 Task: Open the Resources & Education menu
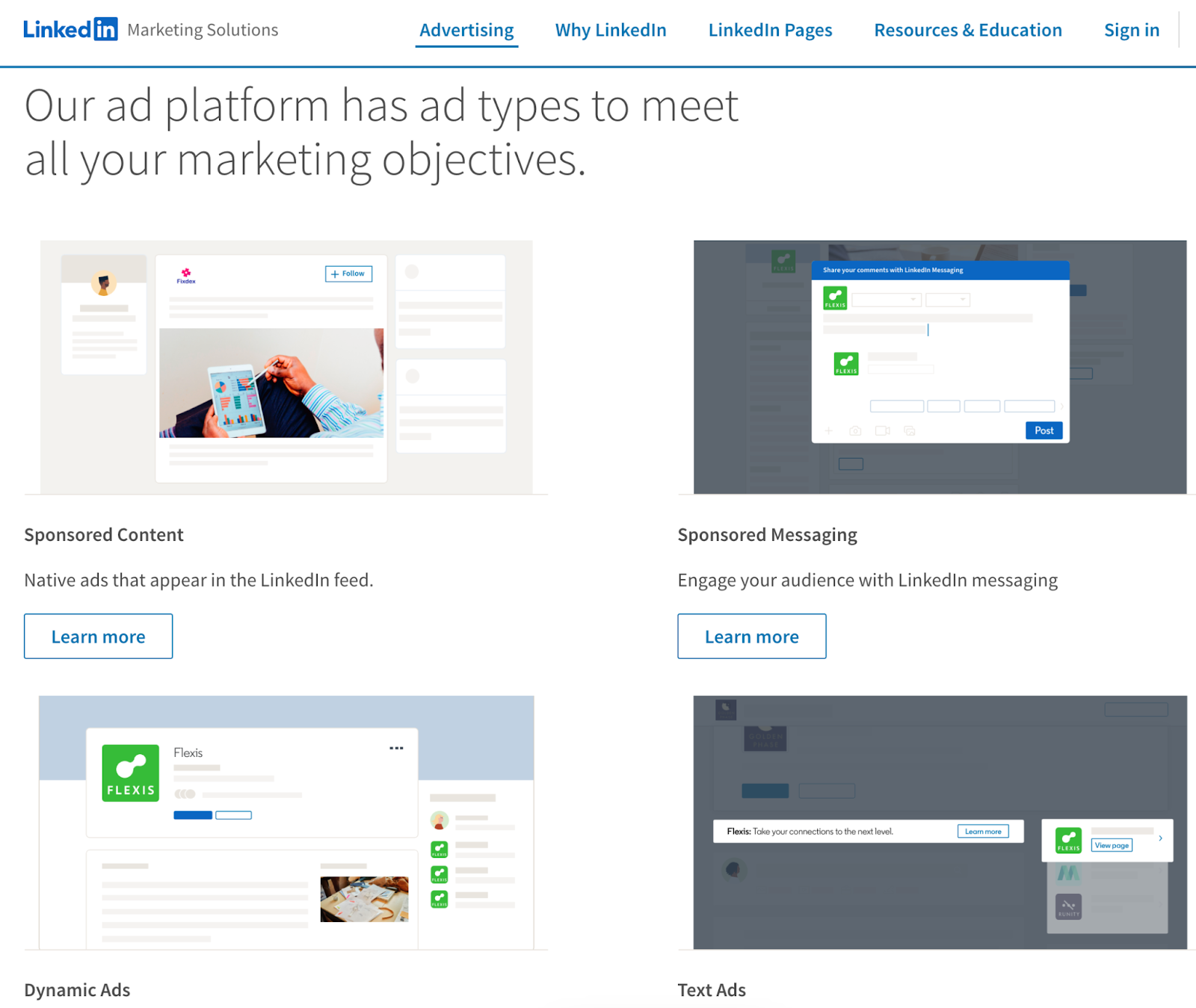coord(968,30)
